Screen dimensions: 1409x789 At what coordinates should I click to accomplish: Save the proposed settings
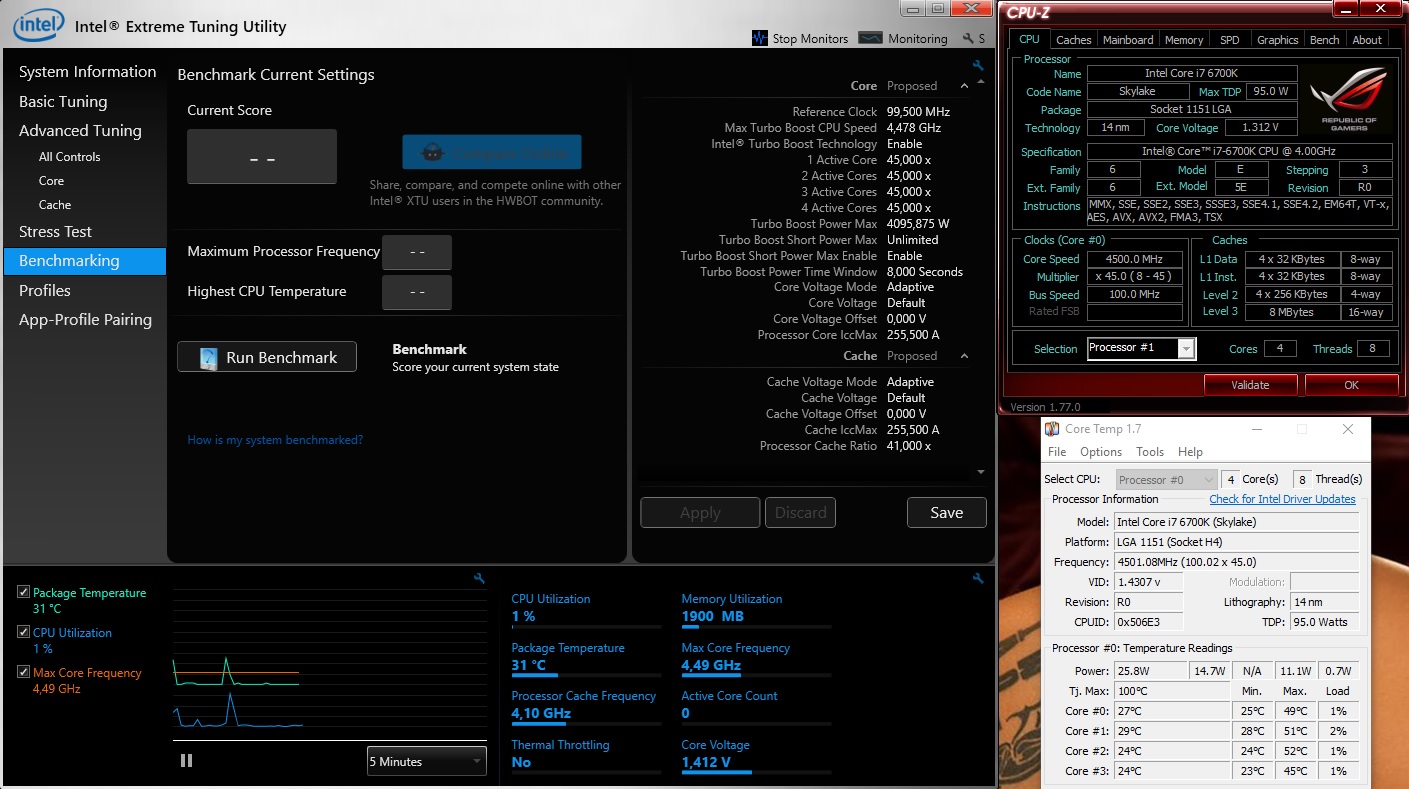tap(946, 512)
